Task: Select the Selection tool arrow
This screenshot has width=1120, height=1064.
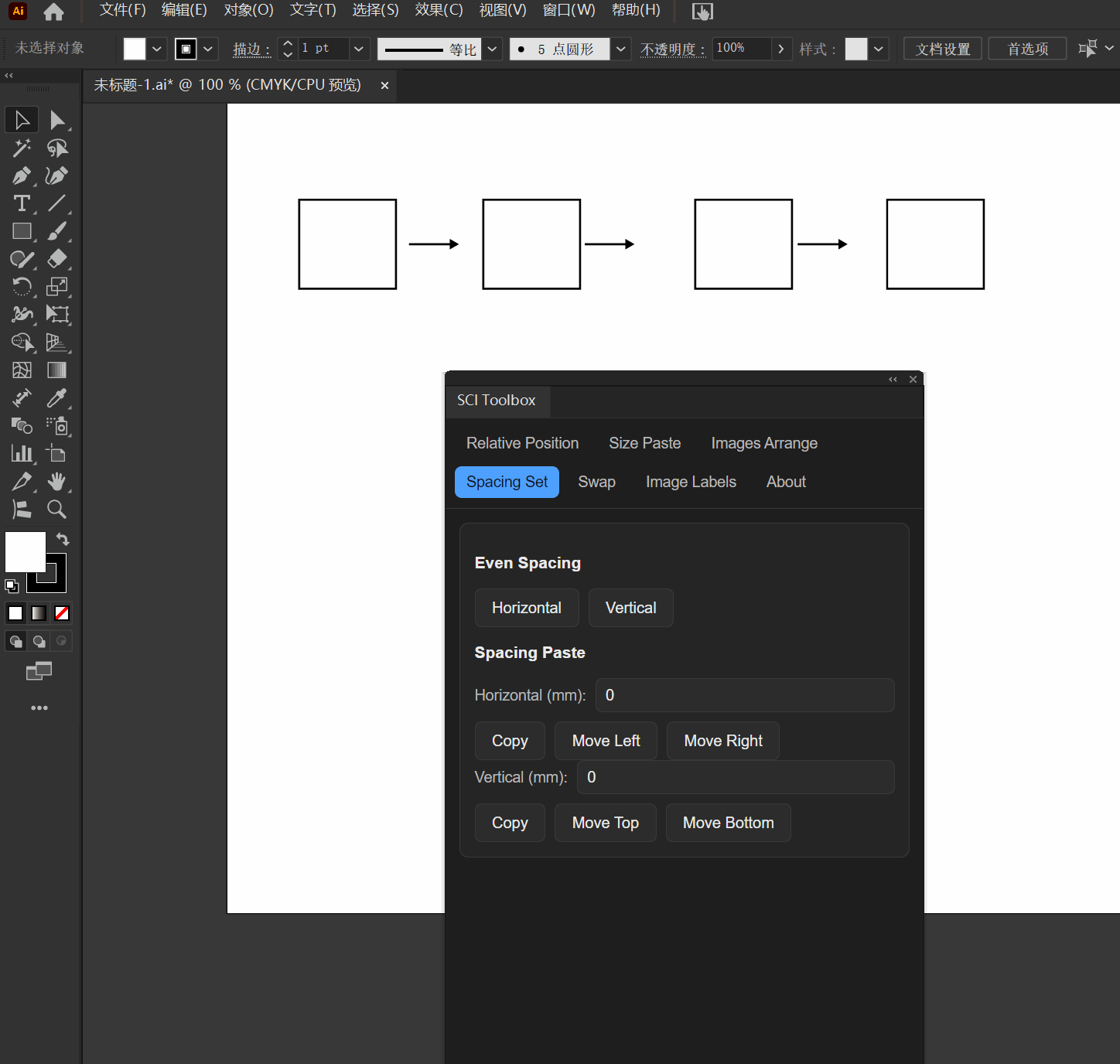Action: pyautogui.click(x=22, y=120)
